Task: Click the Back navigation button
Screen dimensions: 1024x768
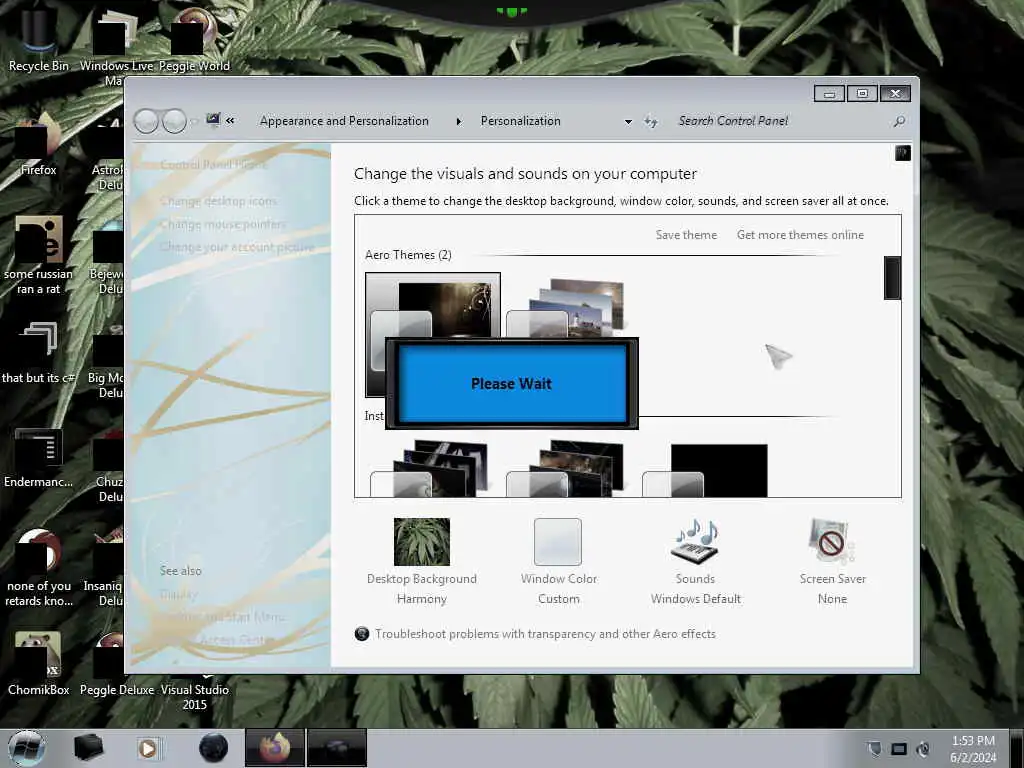Action: [146, 121]
